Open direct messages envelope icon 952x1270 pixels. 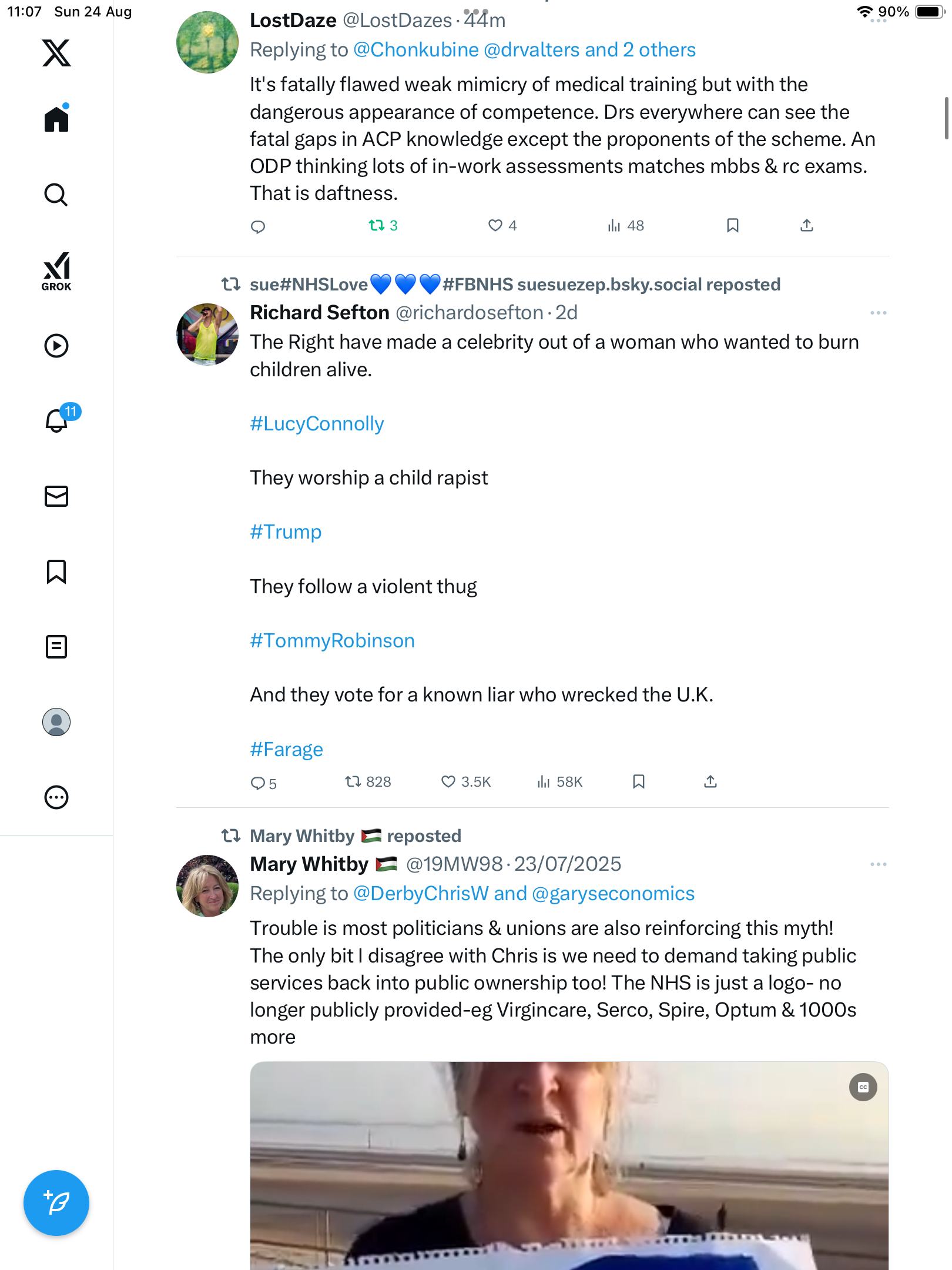click(x=56, y=496)
